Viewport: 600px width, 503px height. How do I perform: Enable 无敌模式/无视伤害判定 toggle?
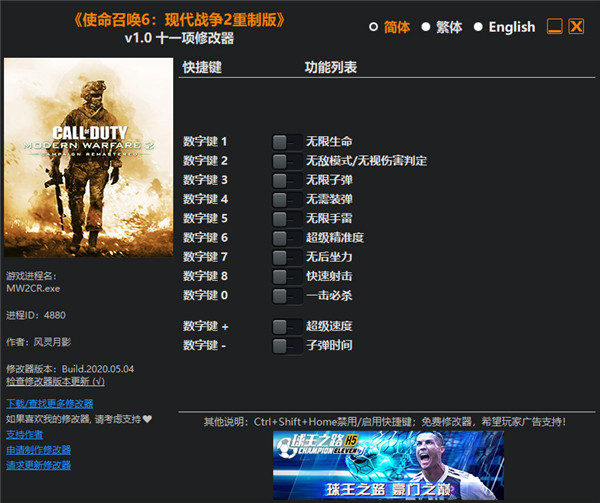[286, 161]
